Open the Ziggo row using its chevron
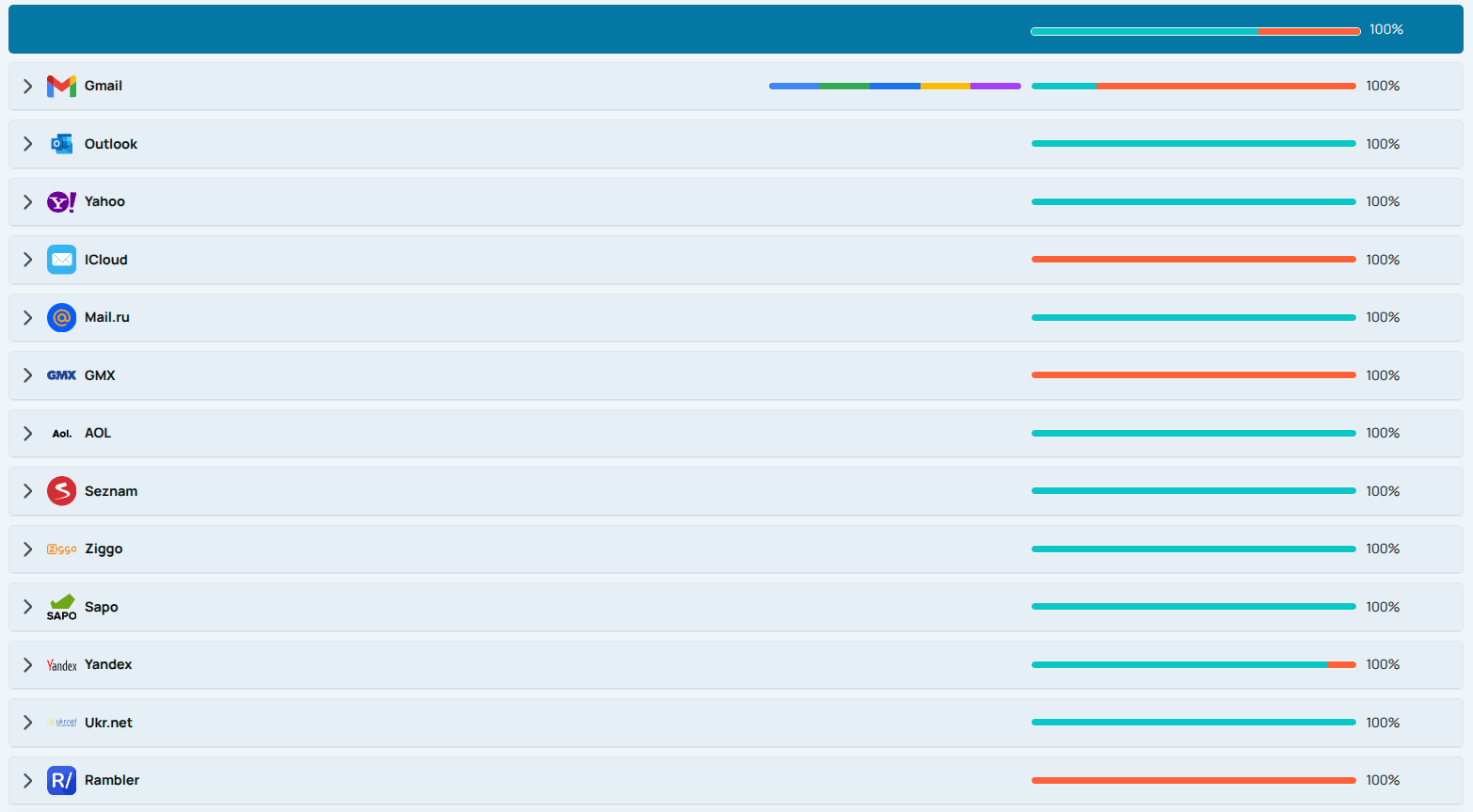This screenshot has width=1473, height=812. coord(28,549)
